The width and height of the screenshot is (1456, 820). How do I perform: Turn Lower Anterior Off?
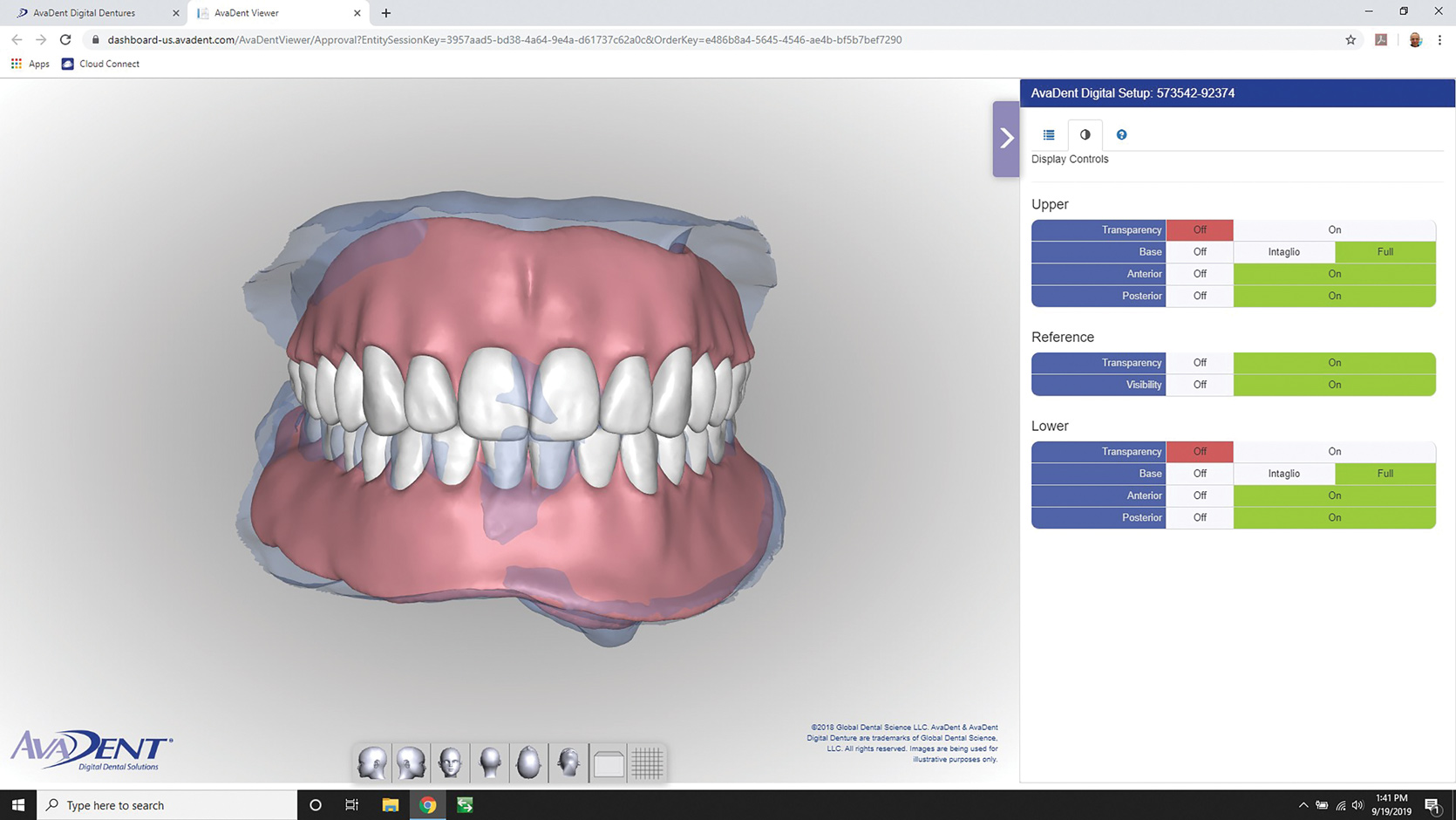coord(1200,495)
